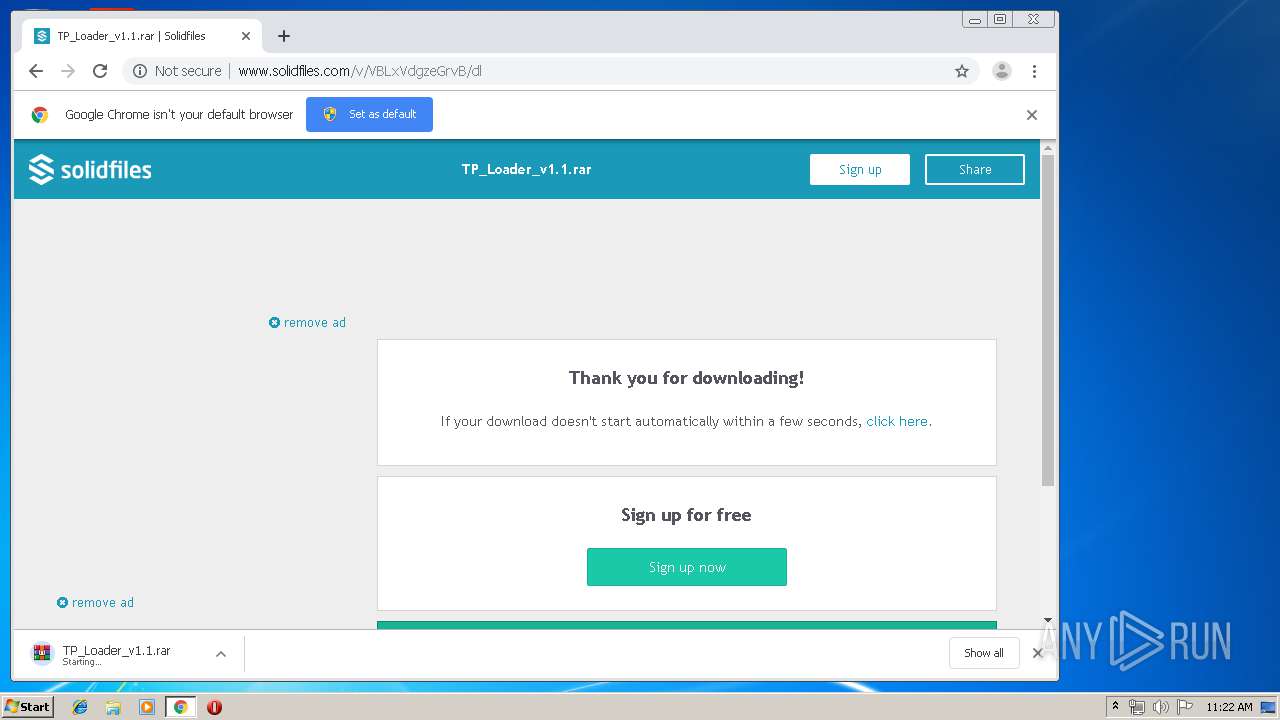Click the 'click here' download link
1280x720 pixels.
click(x=897, y=421)
